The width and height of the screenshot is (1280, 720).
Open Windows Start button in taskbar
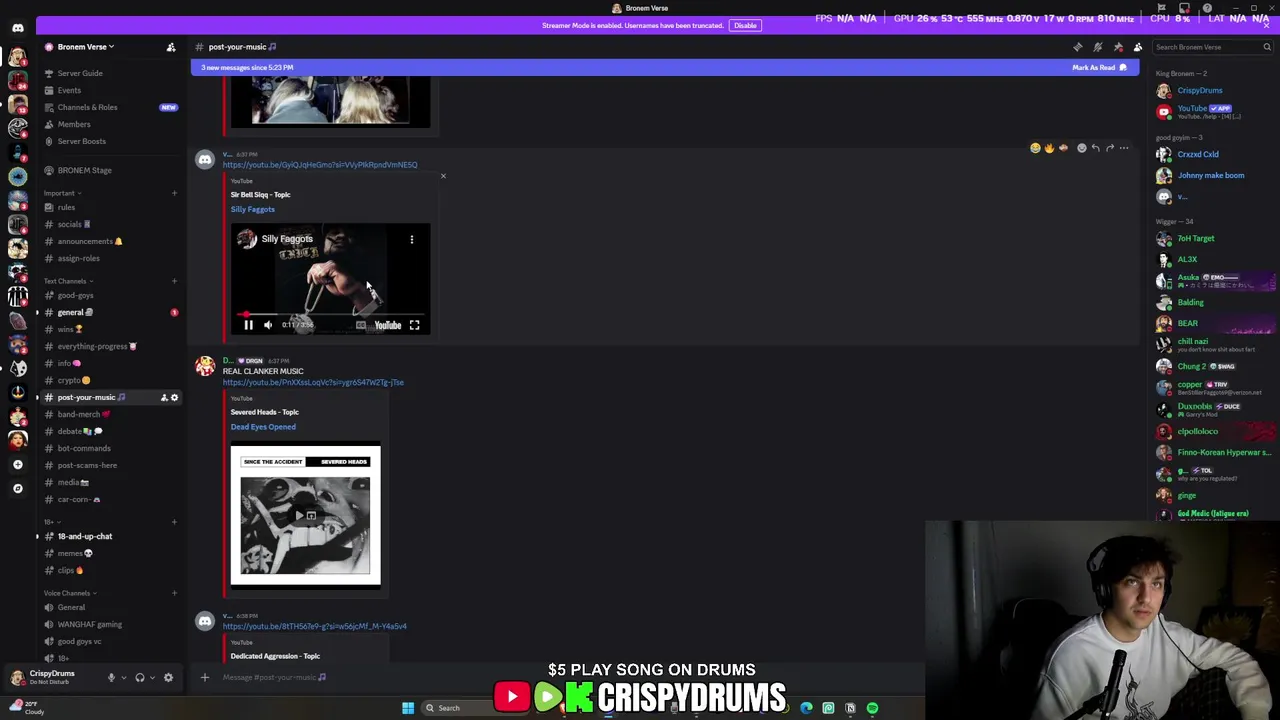pyautogui.click(x=408, y=708)
